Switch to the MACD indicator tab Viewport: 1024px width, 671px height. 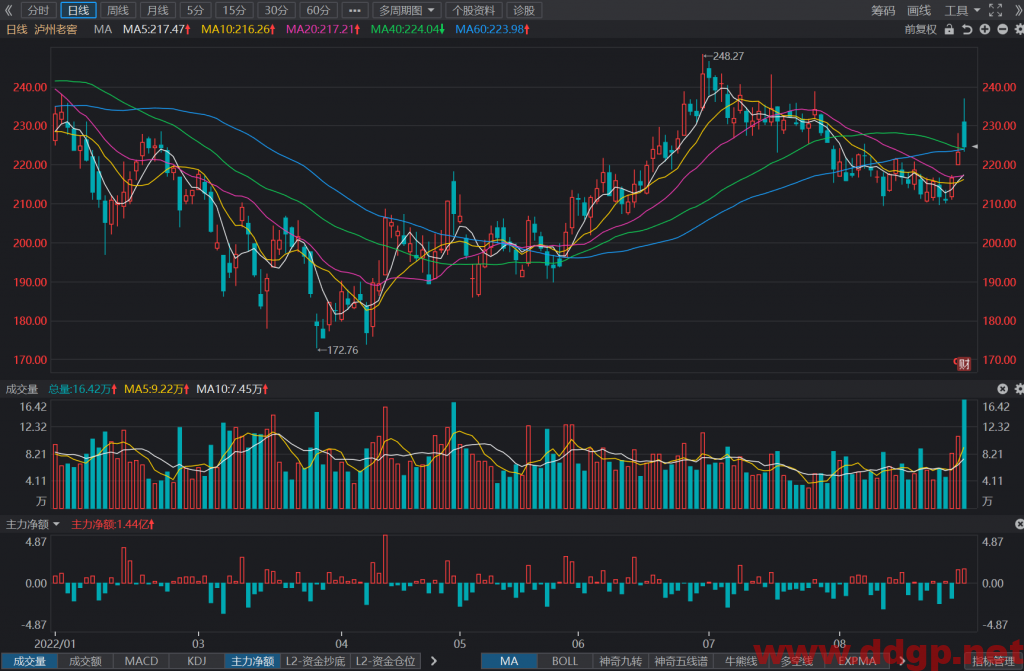[x=141, y=661]
